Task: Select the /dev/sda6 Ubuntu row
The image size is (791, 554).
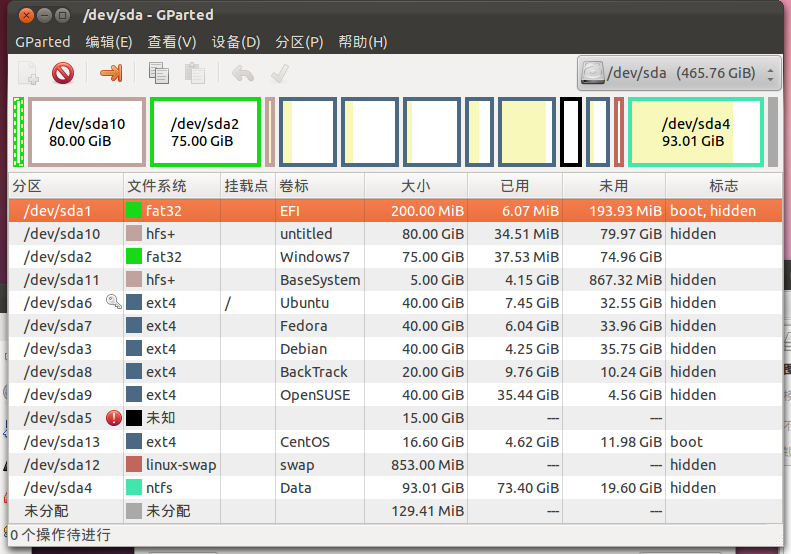Action: pyautogui.click(x=396, y=303)
